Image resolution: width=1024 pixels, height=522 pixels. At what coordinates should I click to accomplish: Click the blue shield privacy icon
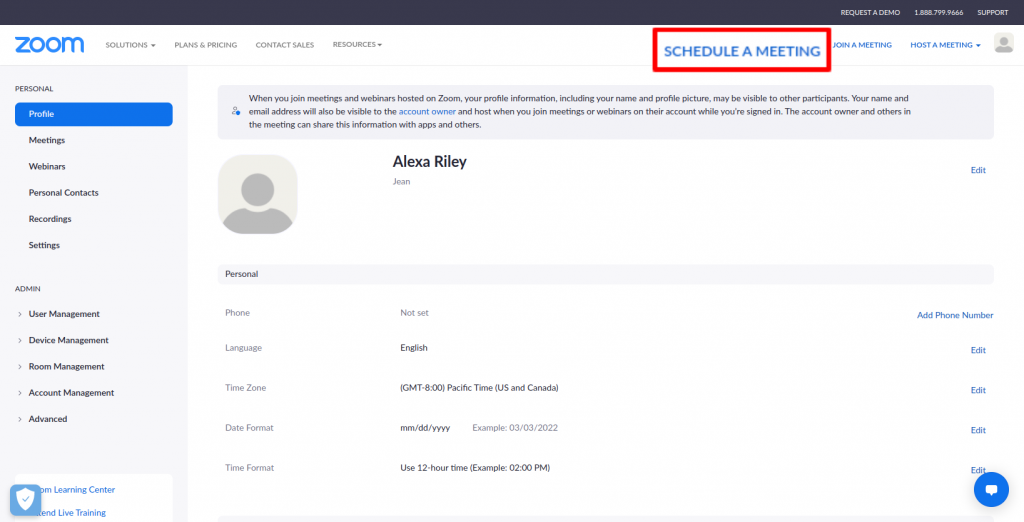25,499
